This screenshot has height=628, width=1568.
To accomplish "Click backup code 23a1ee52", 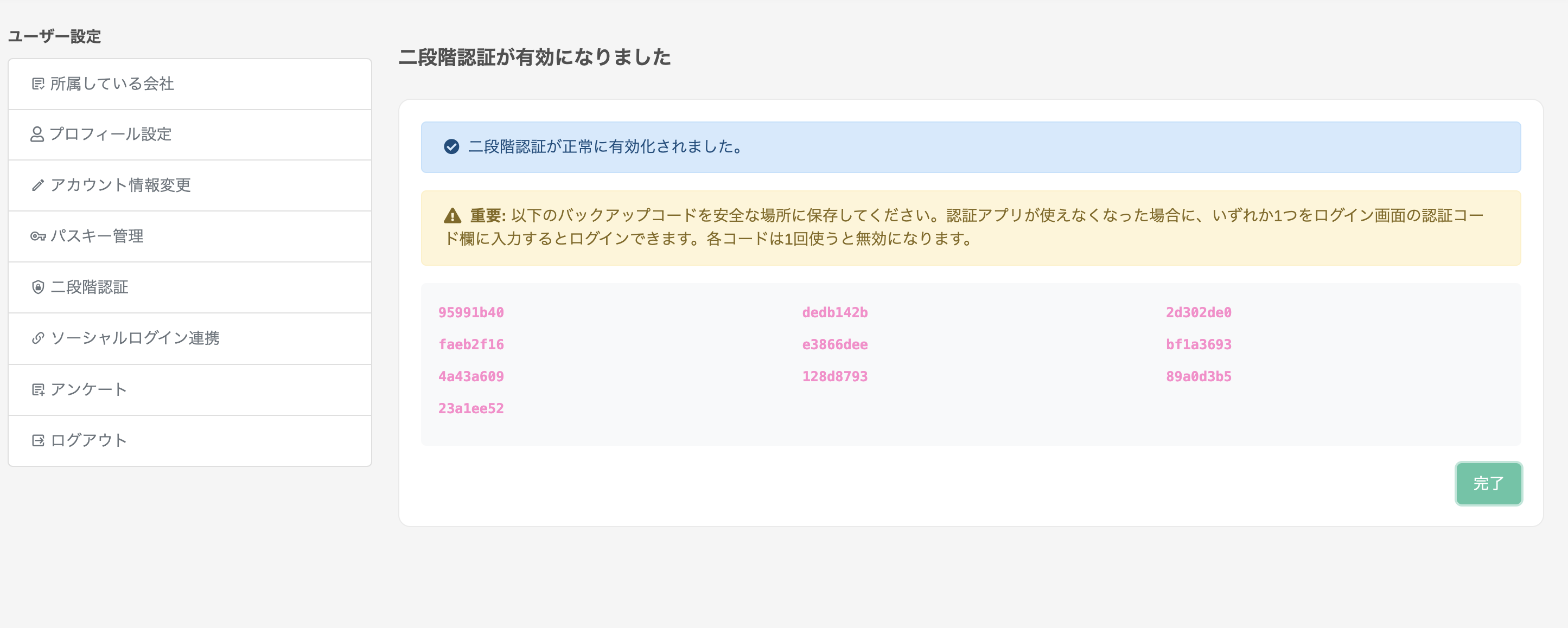I will pos(471,409).
